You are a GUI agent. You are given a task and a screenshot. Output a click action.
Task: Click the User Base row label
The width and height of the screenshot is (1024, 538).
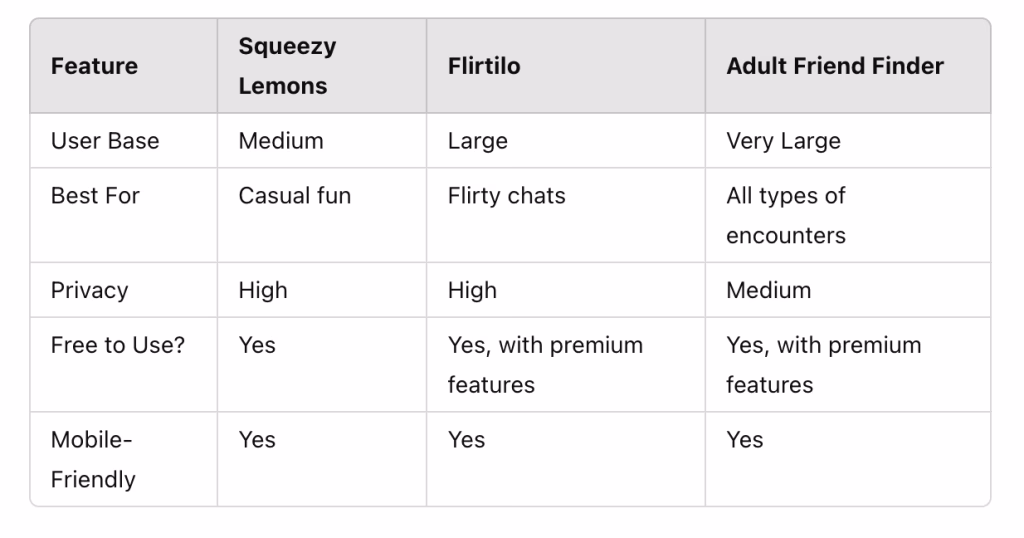(x=105, y=141)
